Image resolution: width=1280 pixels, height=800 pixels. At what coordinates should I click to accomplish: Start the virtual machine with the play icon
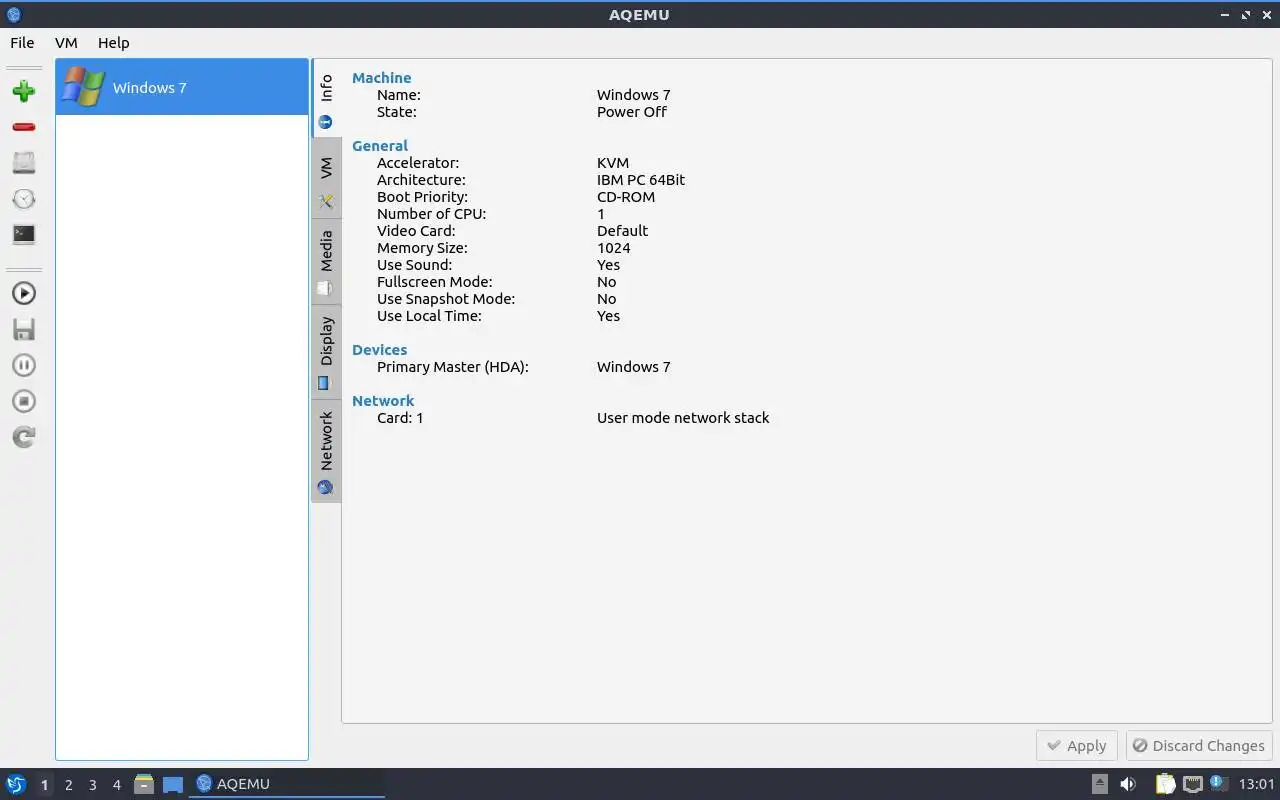click(x=24, y=293)
